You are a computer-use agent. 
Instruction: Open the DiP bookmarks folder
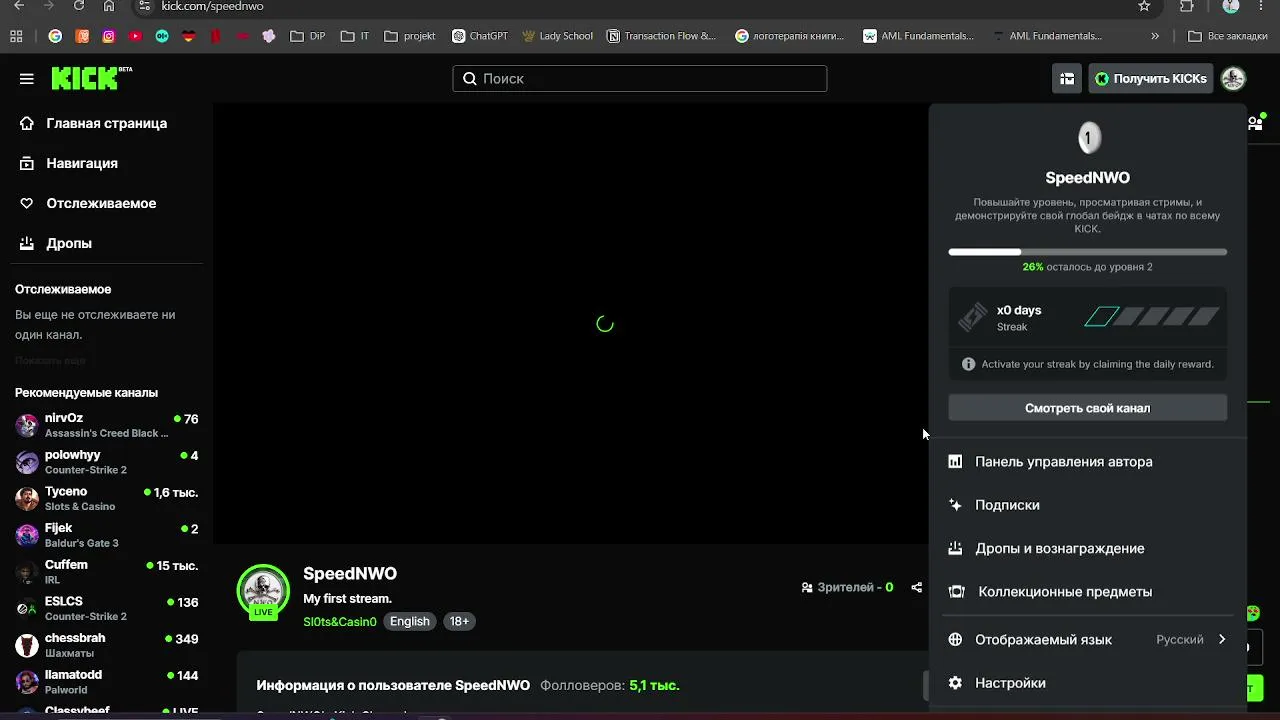(308, 36)
